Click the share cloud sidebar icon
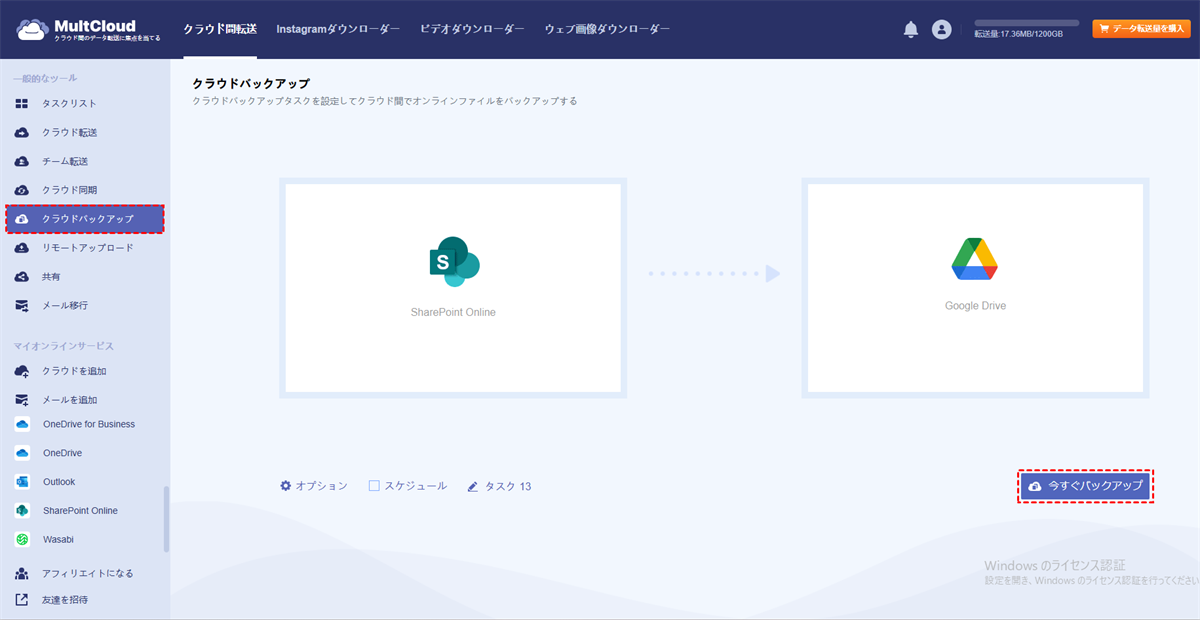1200x620 pixels. pos(22,277)
